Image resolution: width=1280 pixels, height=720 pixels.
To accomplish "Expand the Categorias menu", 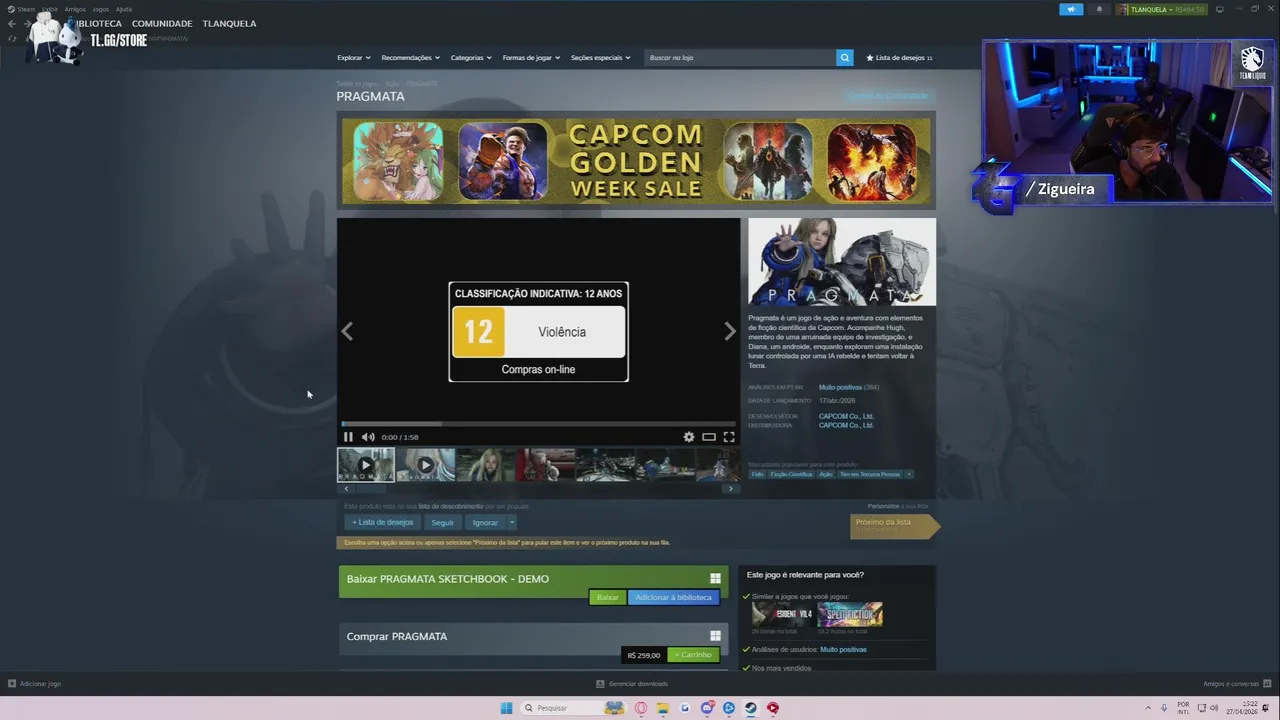I will click(x=471, y=58).
